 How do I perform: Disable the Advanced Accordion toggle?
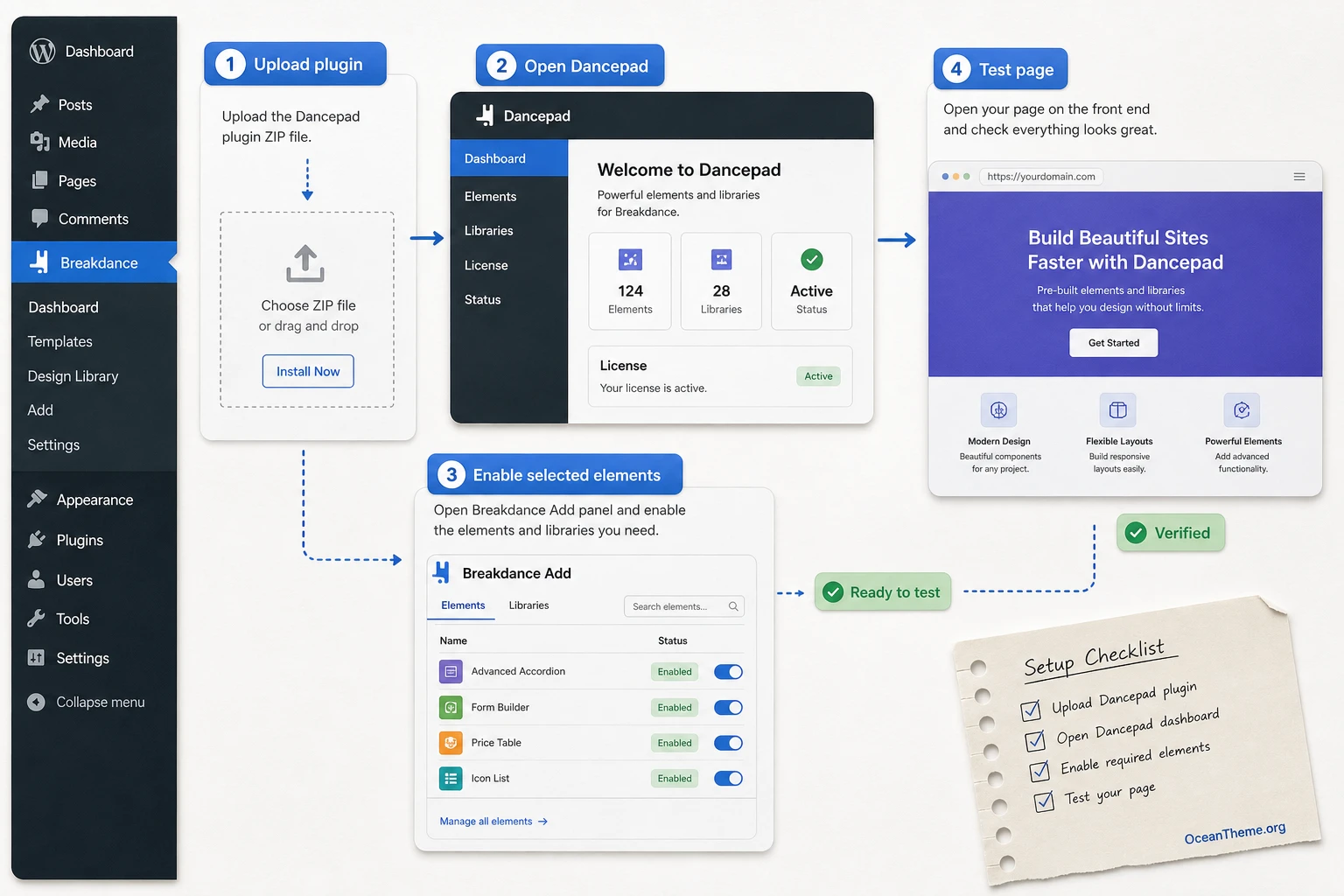pos(728,672)
